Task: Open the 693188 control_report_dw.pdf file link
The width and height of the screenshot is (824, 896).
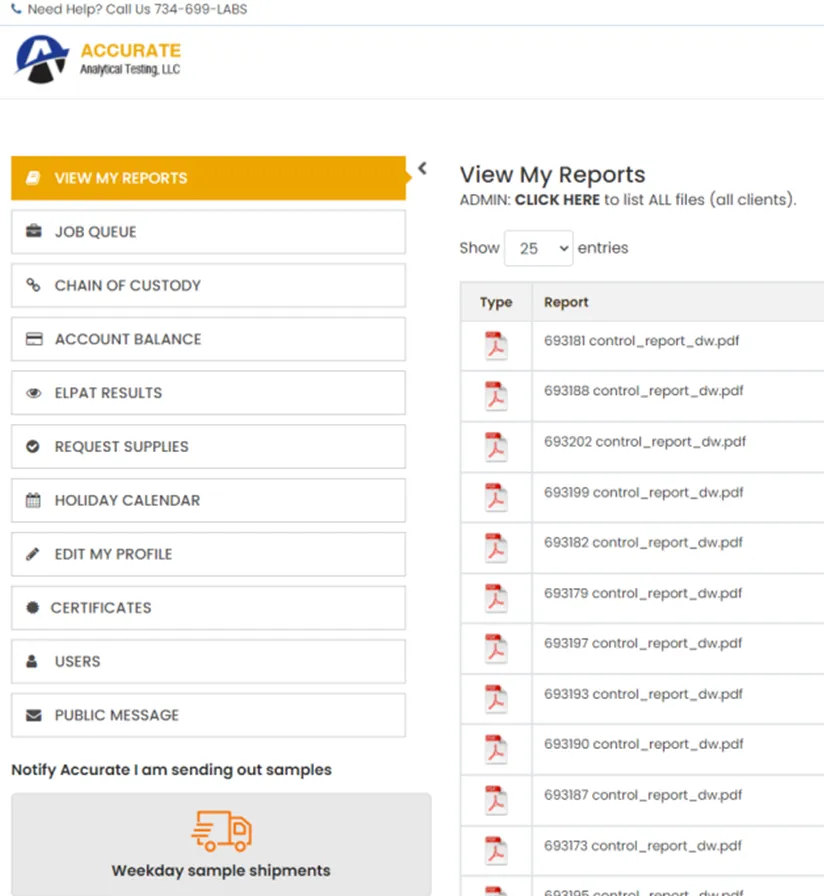Action: [643, 391]
